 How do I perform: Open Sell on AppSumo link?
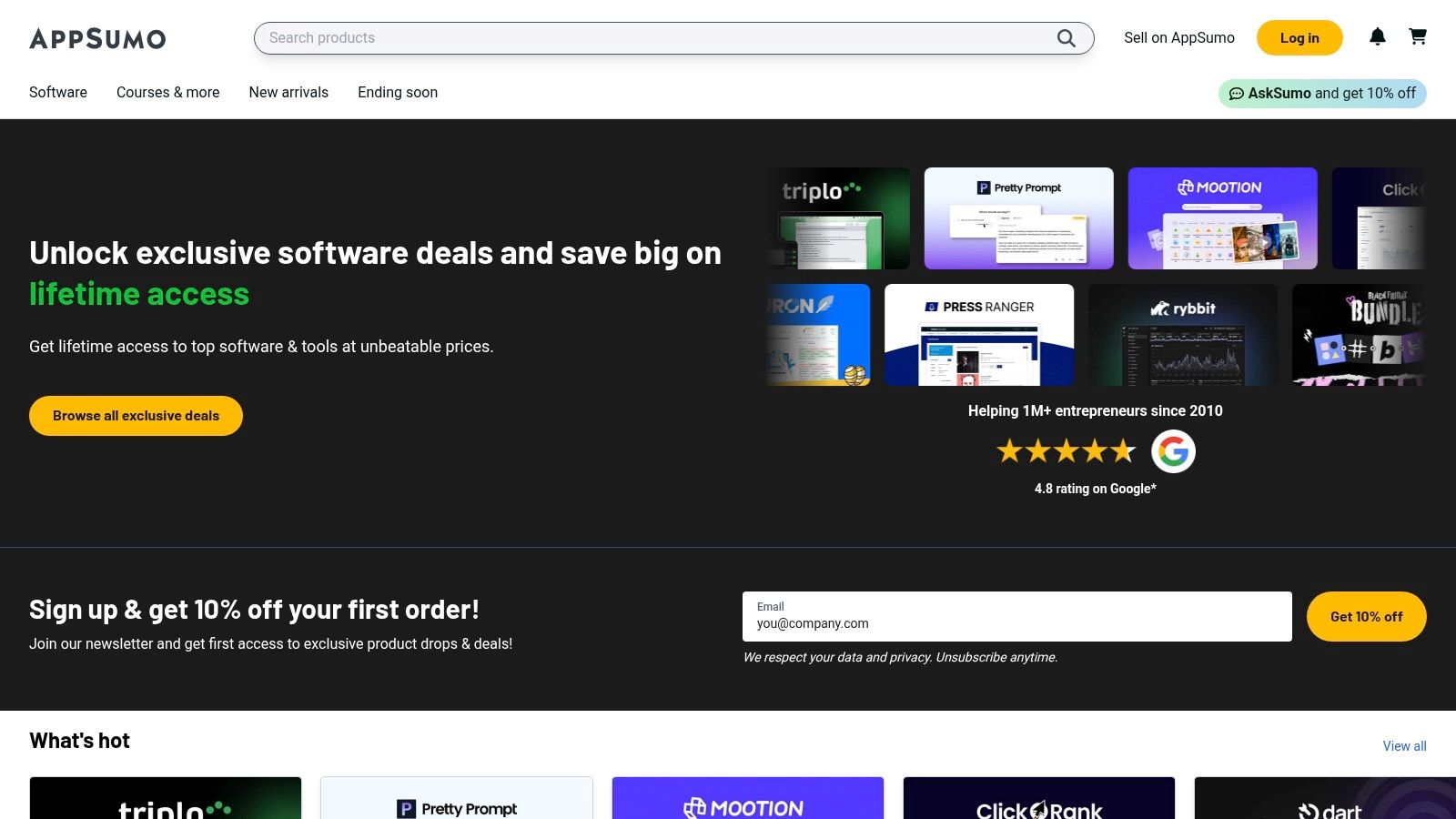[x=1178, y=38]
